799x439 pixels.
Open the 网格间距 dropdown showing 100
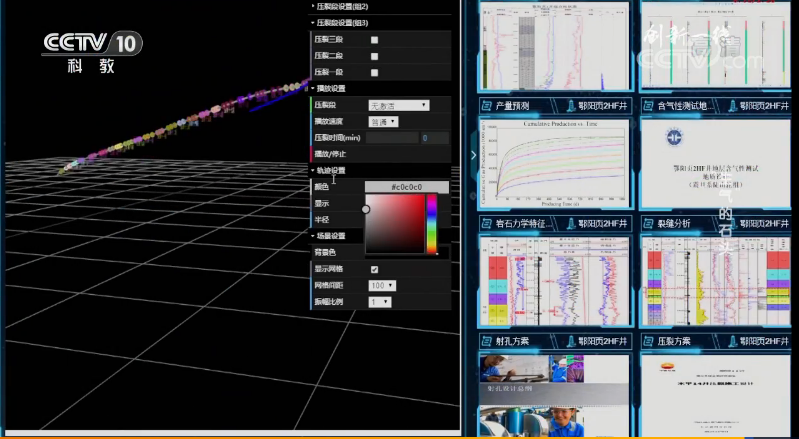pos(382,285)
